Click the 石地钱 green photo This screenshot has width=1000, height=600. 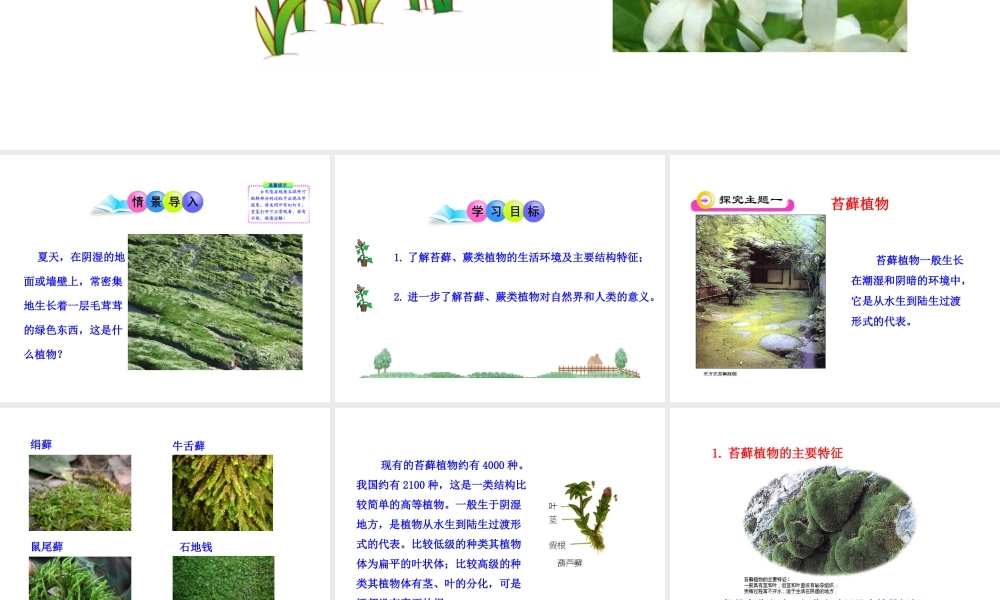[223, 578]
